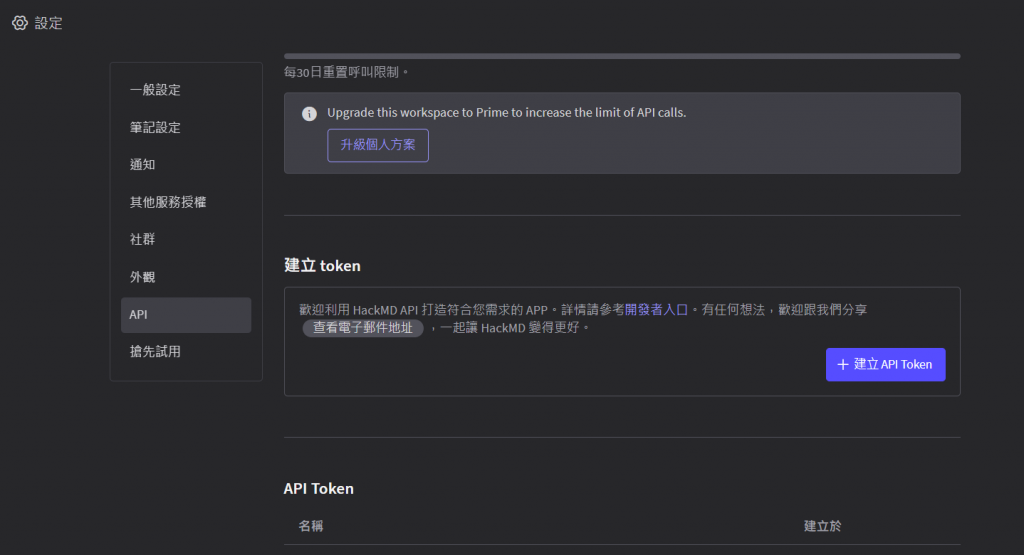Open 一般設定 in the sidebar
The width and height of the screenshot is (1024, 555).
coord(186,90)
